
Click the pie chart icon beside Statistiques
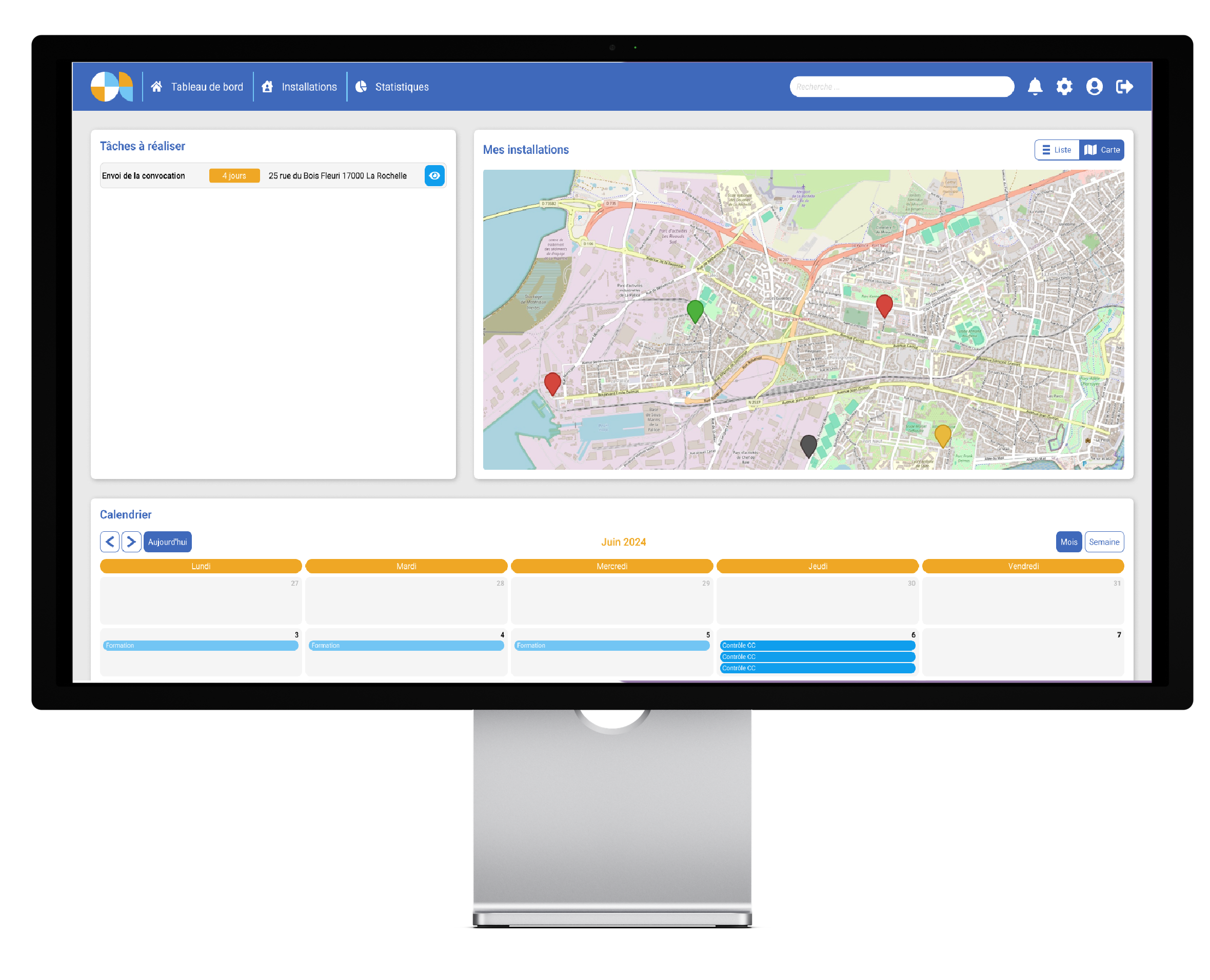coord(360,86)
